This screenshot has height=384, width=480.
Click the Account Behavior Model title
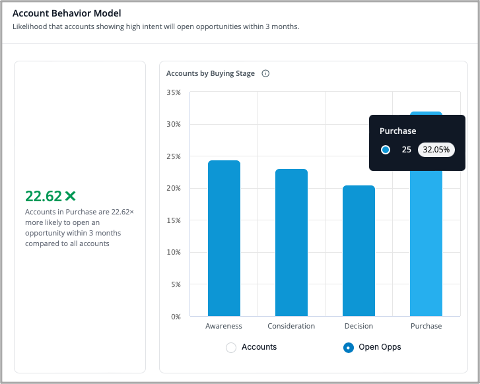click(67, 13)
